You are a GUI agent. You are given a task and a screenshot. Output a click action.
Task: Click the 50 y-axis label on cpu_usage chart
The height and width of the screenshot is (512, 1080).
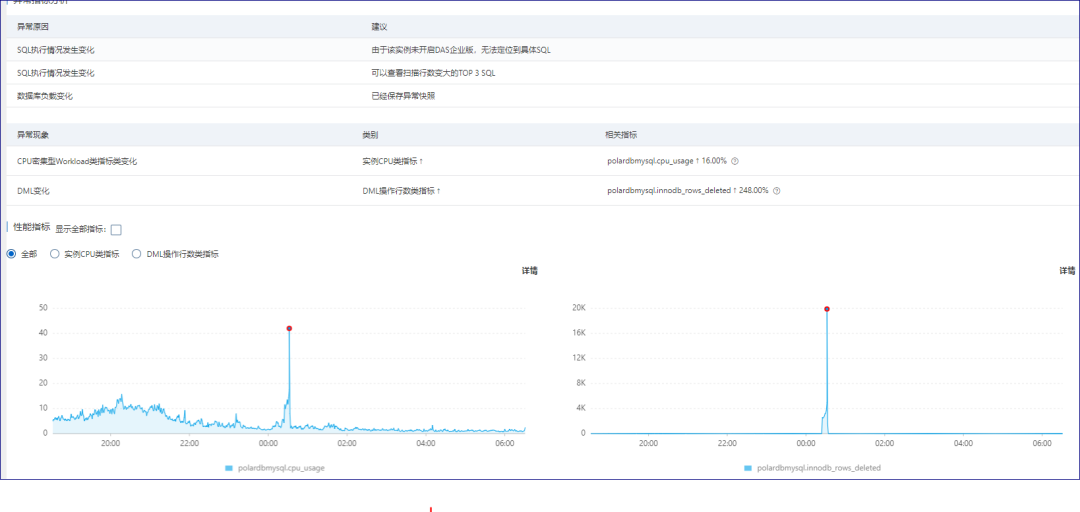click(x=43, y=308)
